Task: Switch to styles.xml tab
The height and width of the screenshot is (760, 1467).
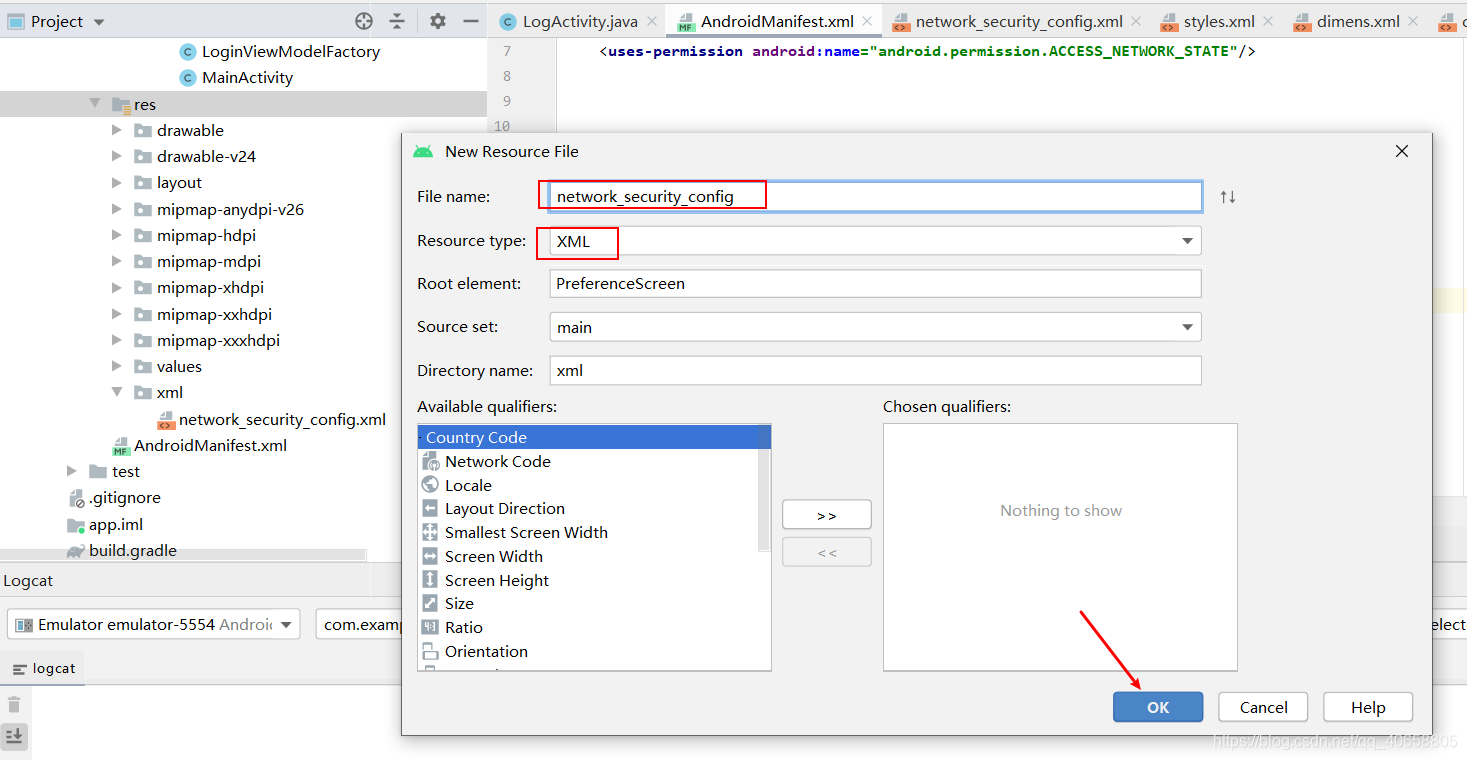Action: pos(1219,21)
